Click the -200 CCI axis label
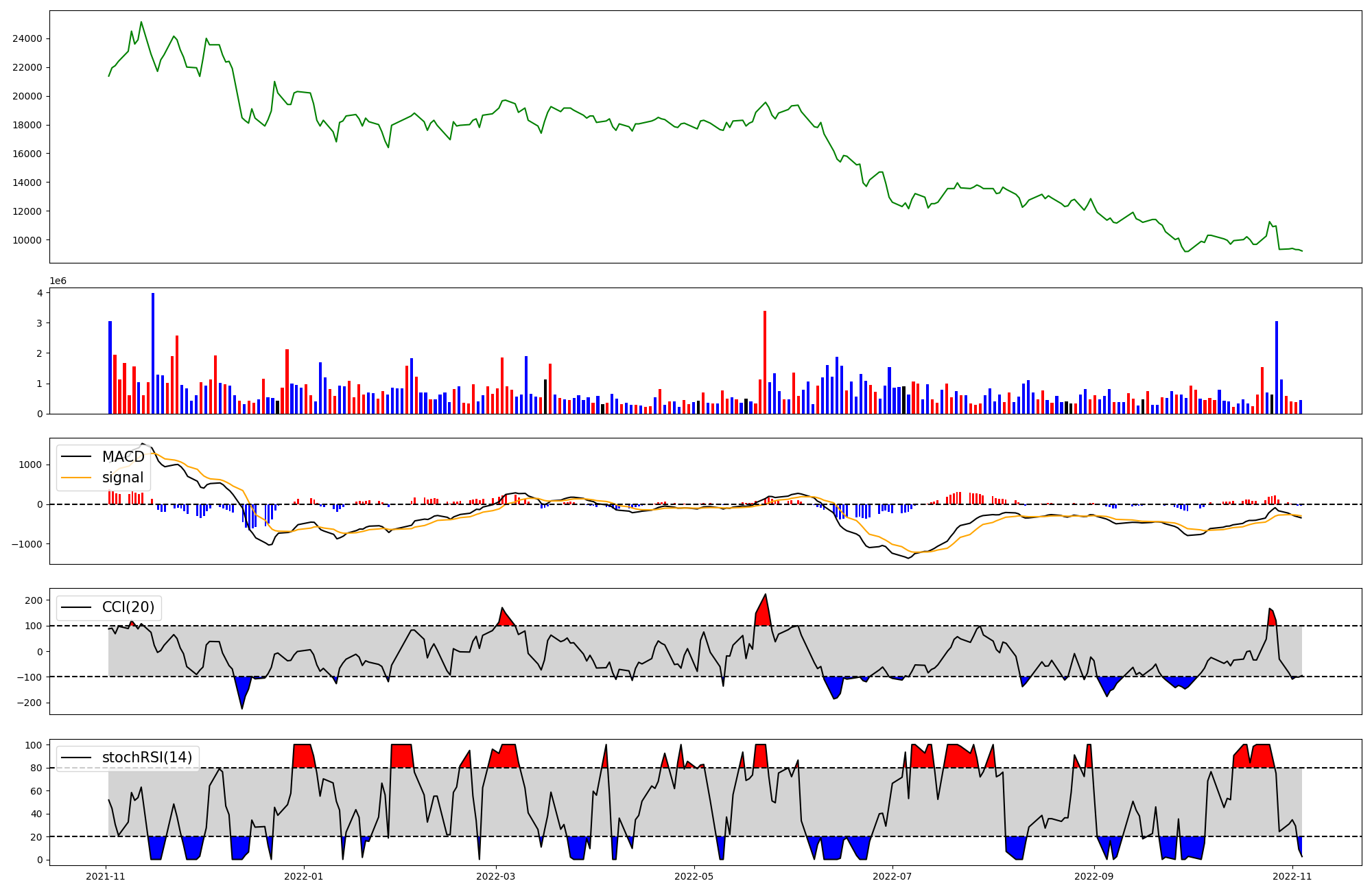The image size is (1372, 892). tap(29, 703)
